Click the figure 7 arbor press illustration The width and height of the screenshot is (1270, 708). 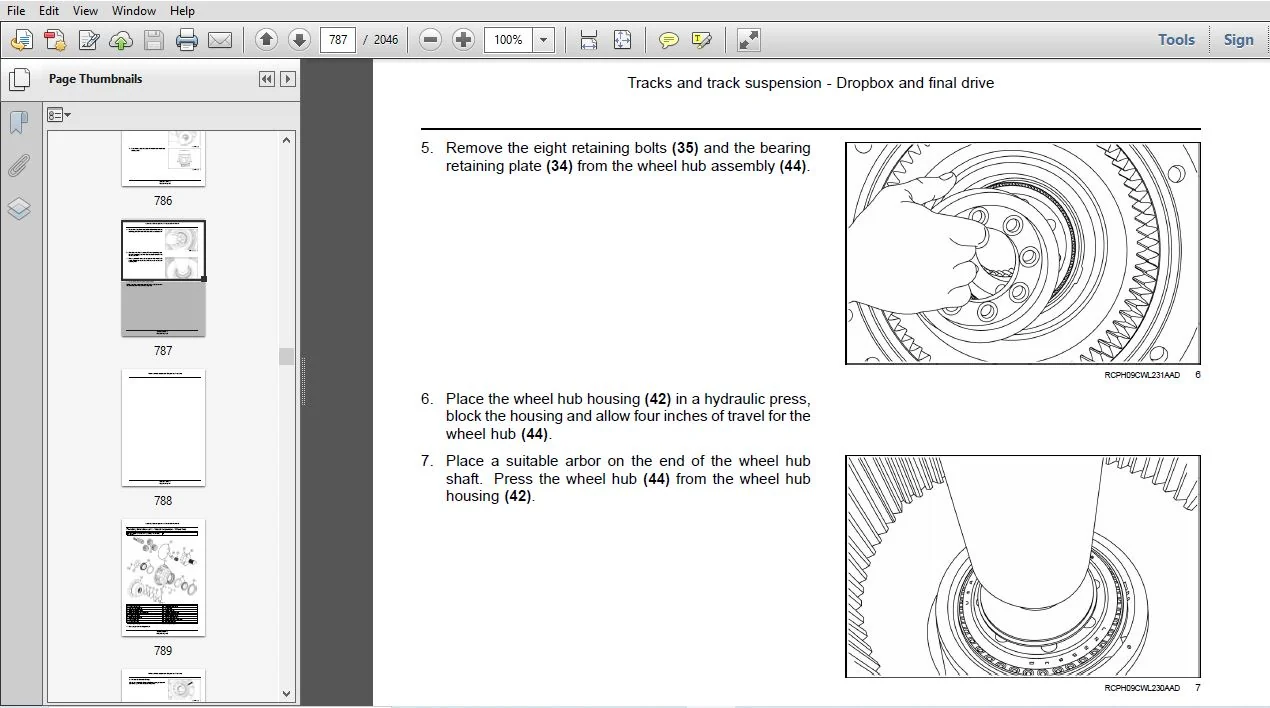click(x=1022, y=566)
